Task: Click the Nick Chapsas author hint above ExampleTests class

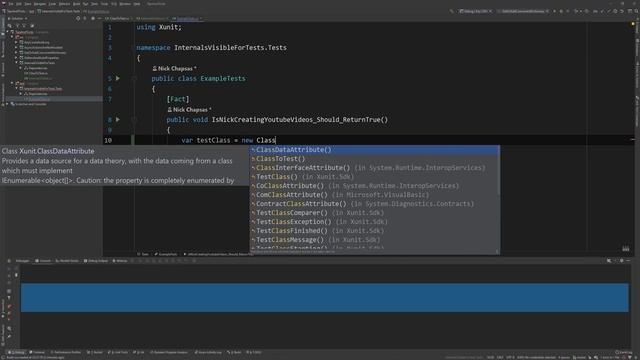Action: click(x=174, y=69)
